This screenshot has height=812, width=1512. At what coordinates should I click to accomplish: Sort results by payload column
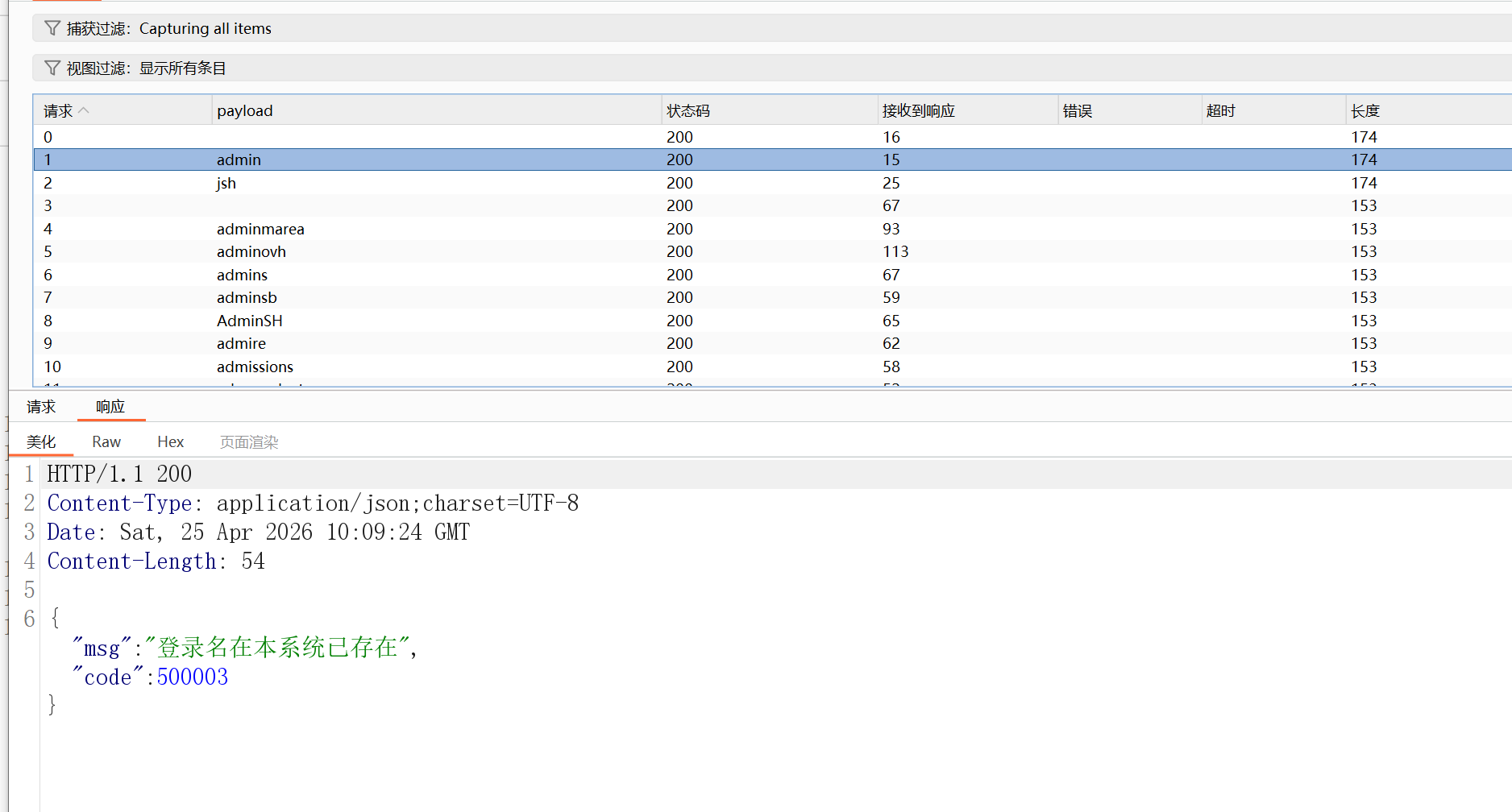pyautogui.click(x=436, y=110)
